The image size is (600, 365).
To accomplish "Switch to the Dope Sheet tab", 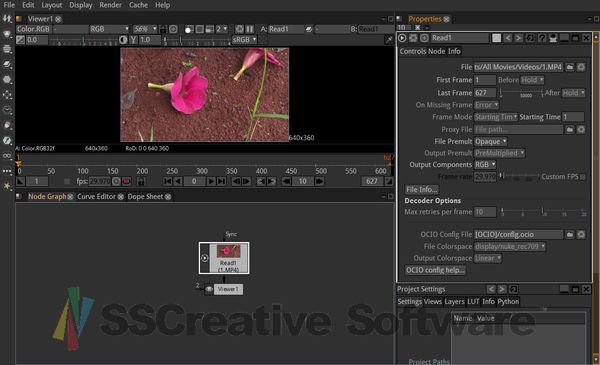I will point(145,197).
